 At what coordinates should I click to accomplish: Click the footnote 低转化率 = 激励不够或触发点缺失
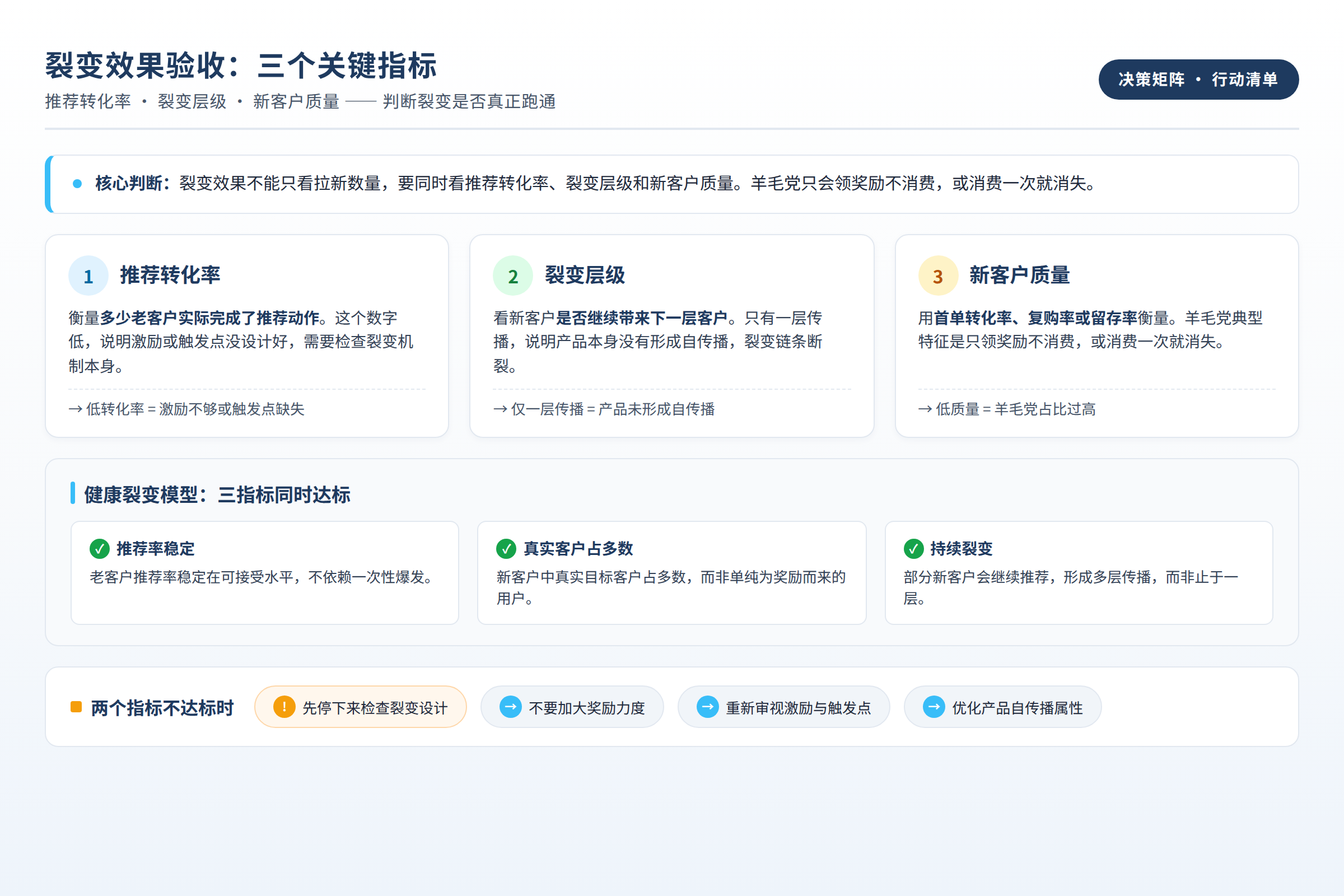pyautogui.click(x=186, y=409)
